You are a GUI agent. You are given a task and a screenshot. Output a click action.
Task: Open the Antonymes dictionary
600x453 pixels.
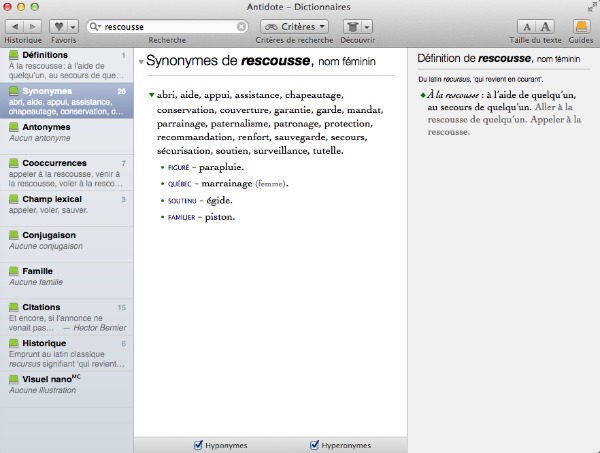click(x=67, y=137)
